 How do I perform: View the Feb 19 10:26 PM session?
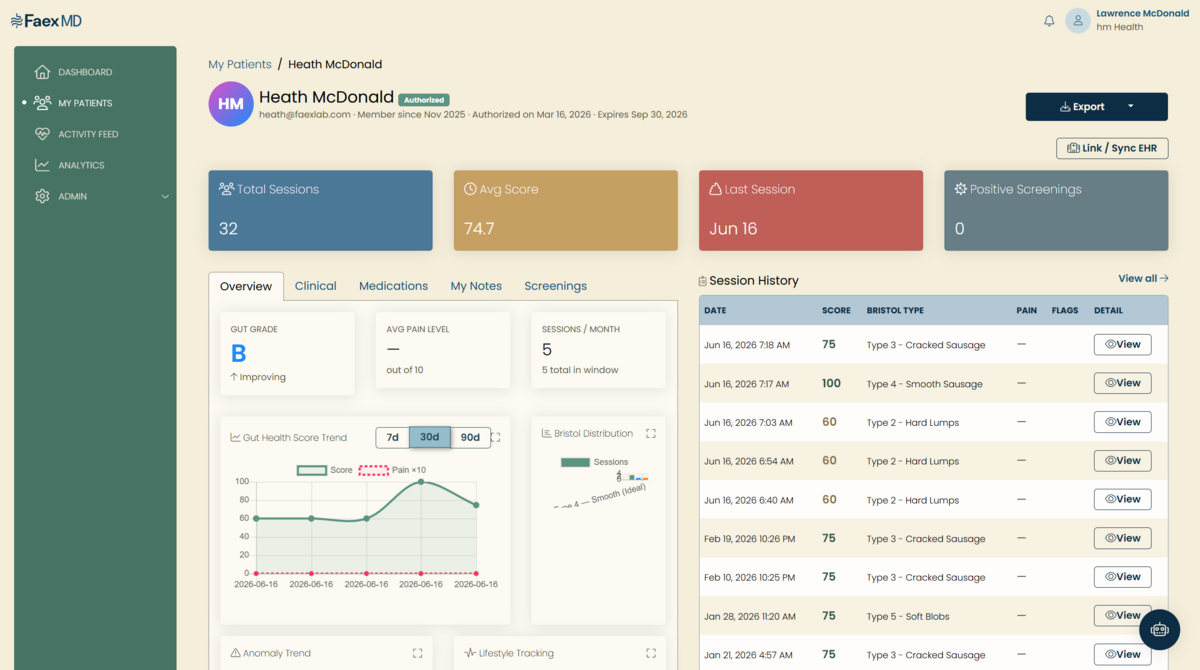point(1122,538)
